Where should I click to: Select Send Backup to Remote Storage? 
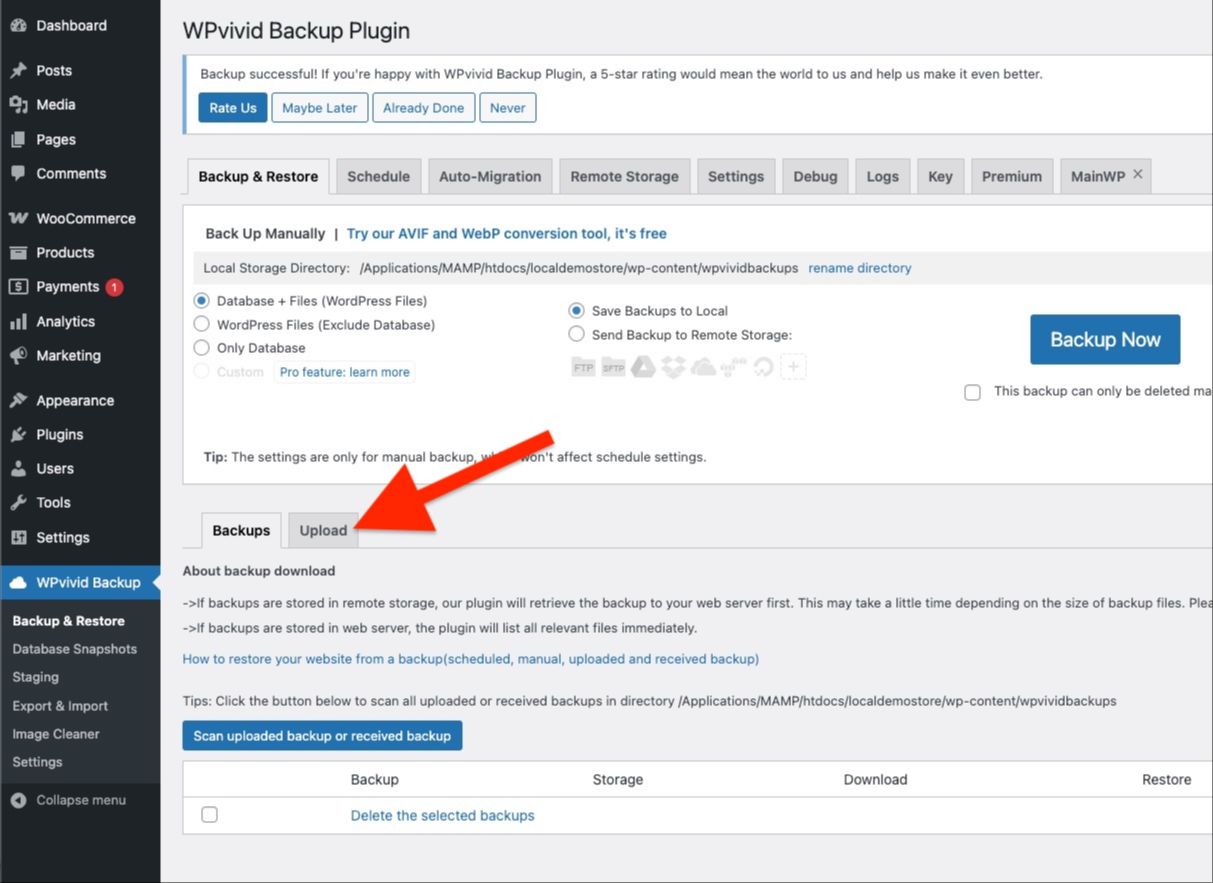point(576,335)
